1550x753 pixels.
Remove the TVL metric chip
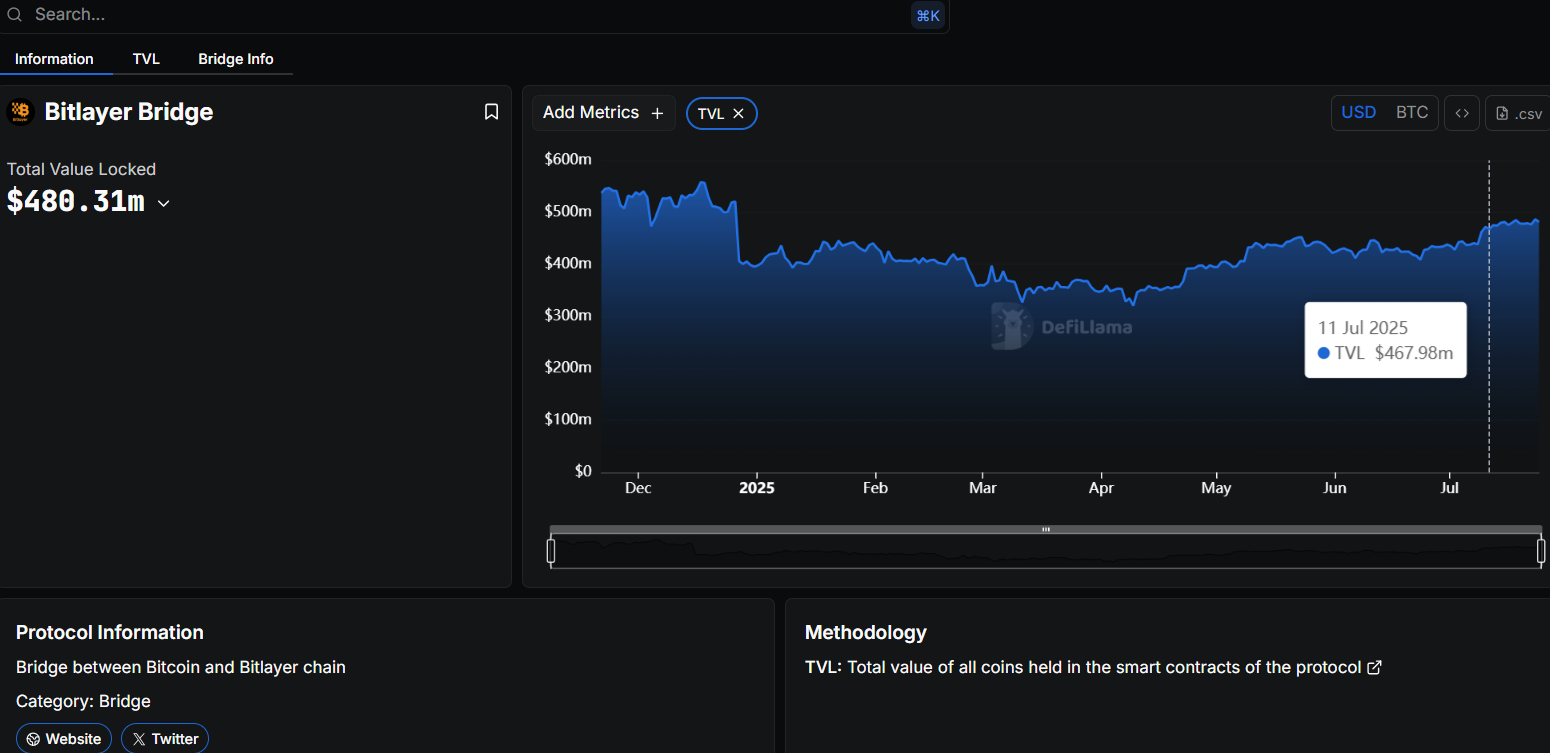(x=738, y=114)
